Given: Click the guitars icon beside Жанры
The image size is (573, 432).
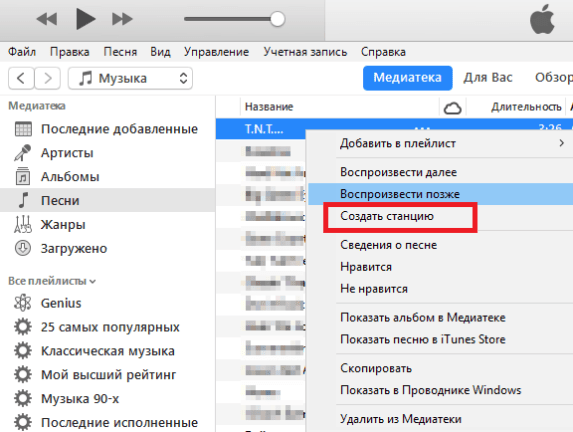Looking at the screenshot, I should pyautogui.click(x=23, y=224).
